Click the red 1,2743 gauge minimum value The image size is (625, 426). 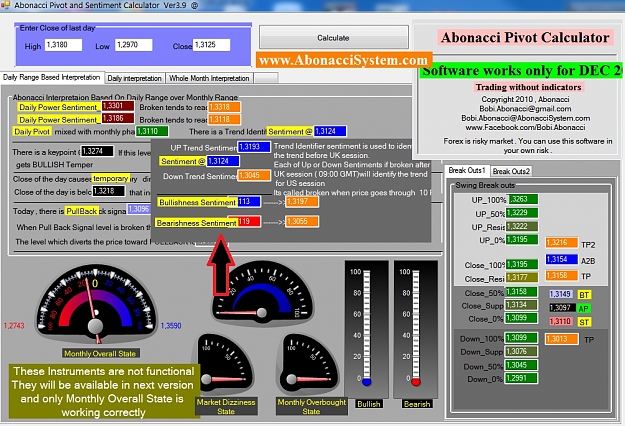(x=14, y=326)
